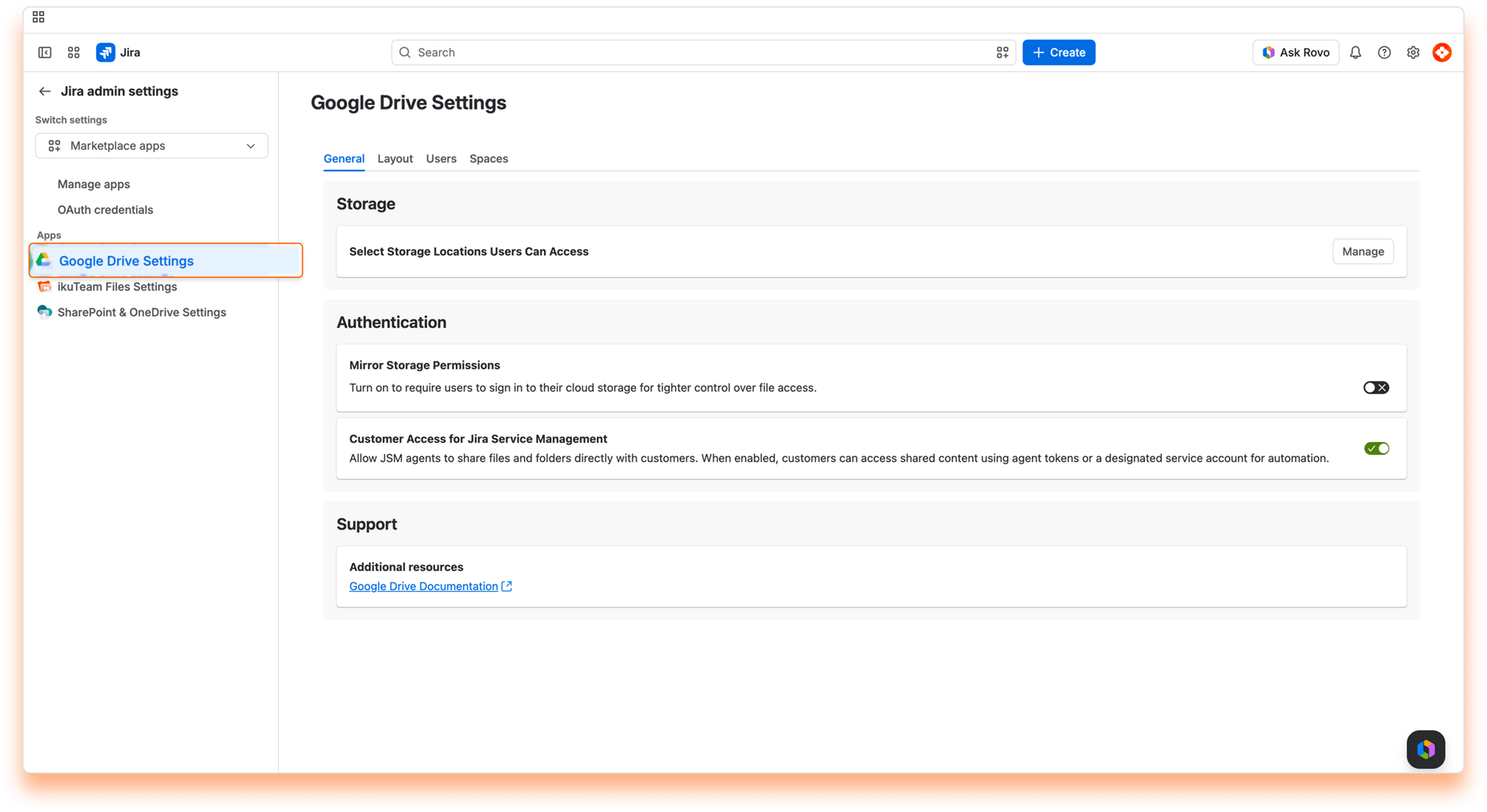
Task: Click inside the Search field
Action: tap(703, 52)
